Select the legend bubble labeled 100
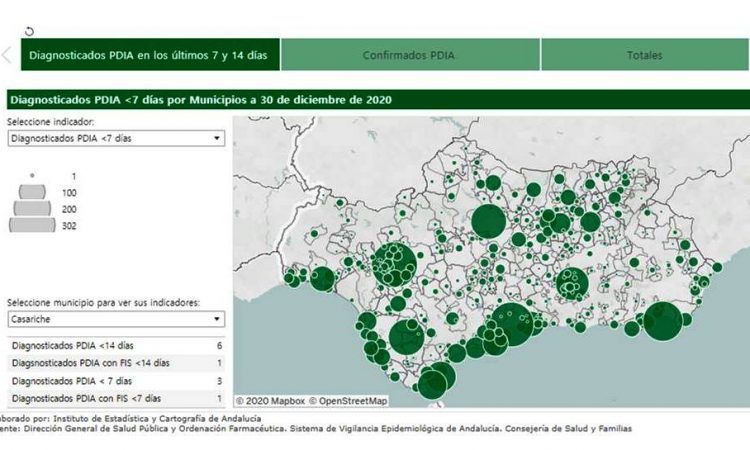This screenshot has width=750, height=450. tap(32, 191)
